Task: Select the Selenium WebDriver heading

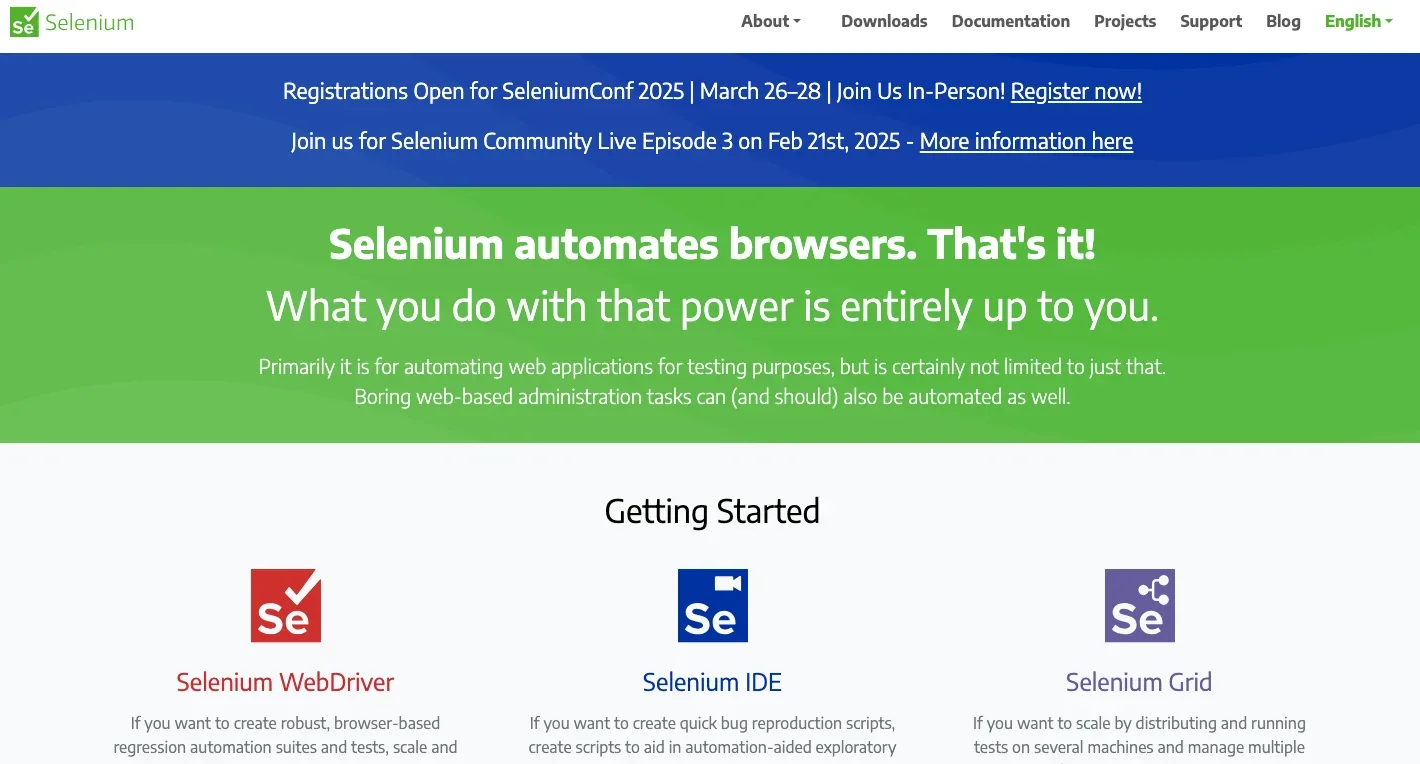Action: tap(285, 682)
